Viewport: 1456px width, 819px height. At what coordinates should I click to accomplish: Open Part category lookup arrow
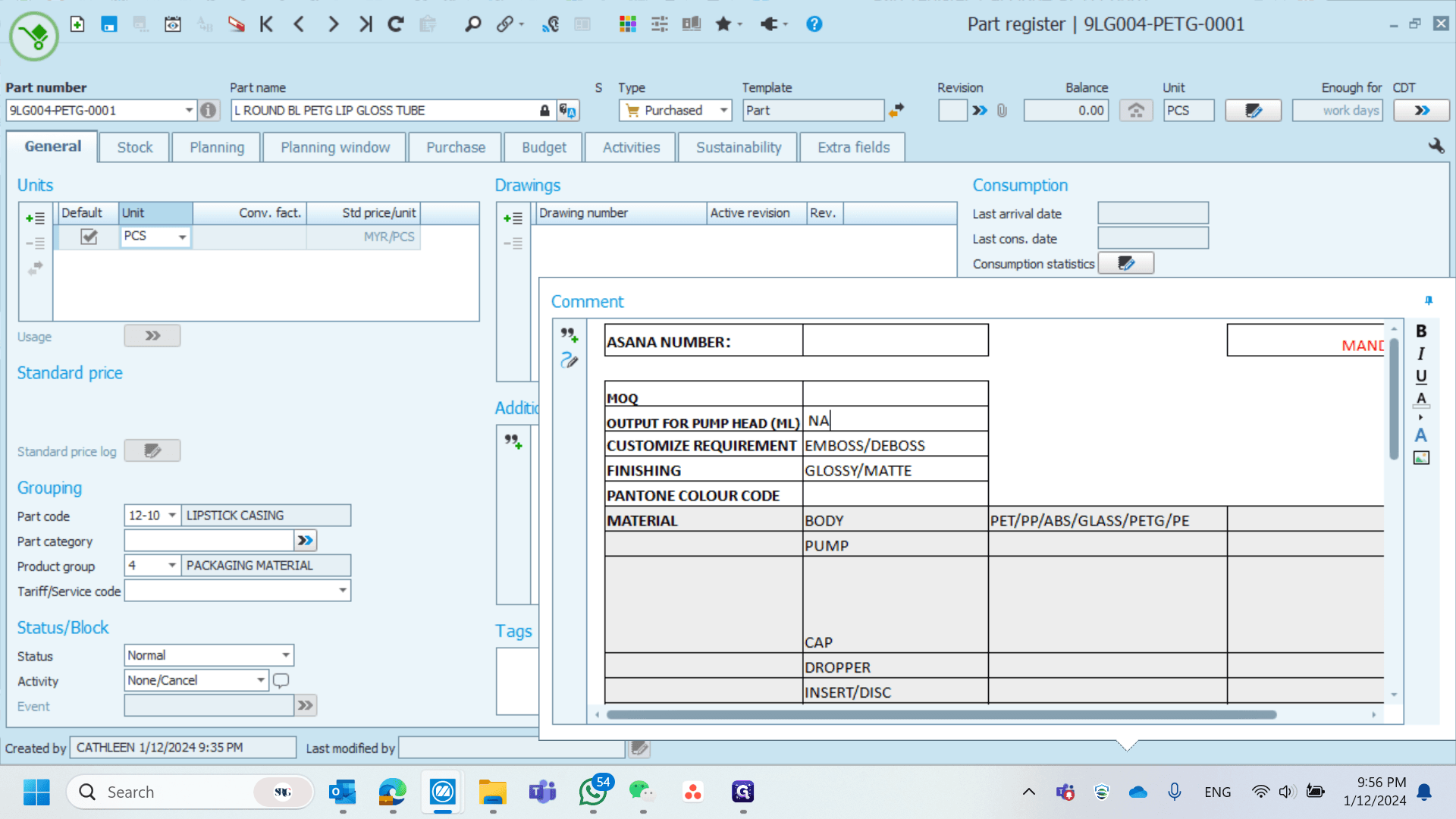pos(305,541)
